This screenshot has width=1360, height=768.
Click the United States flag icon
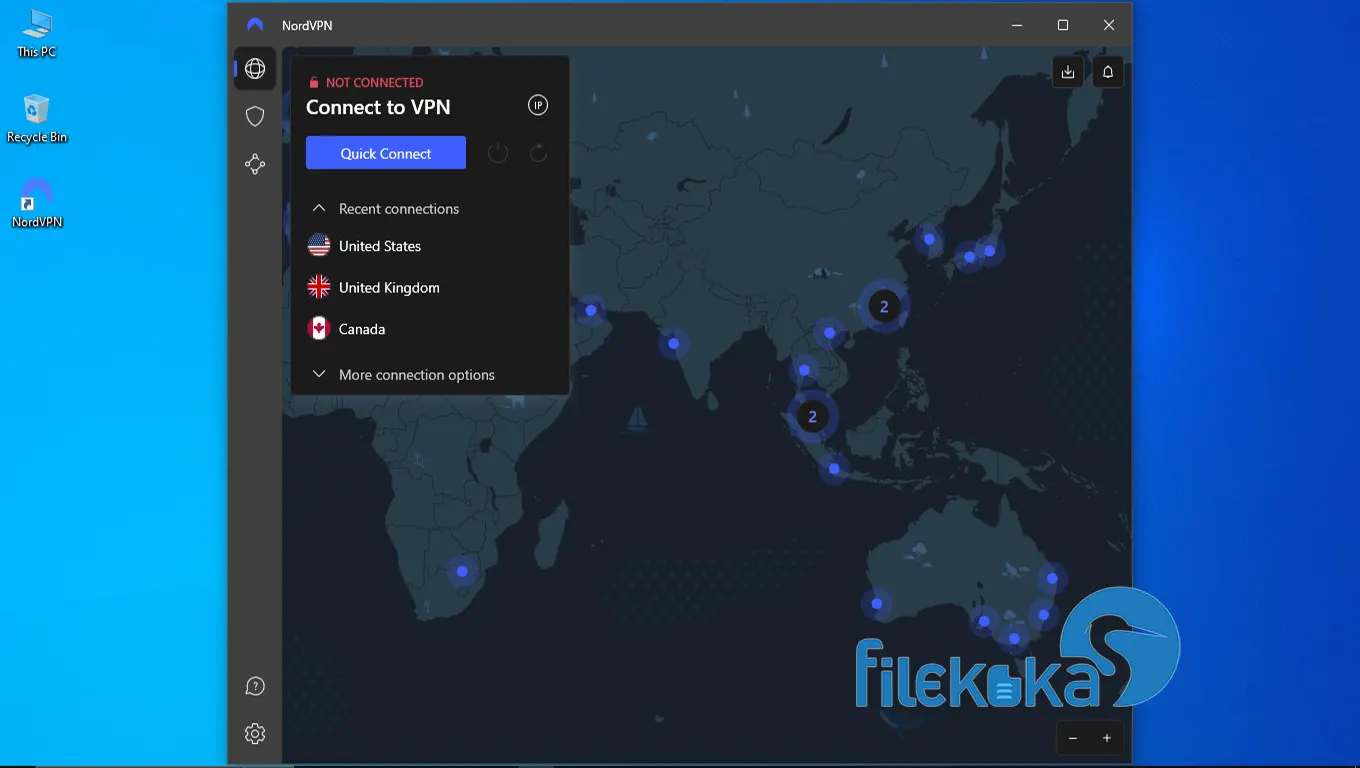(x=319, y=246)
